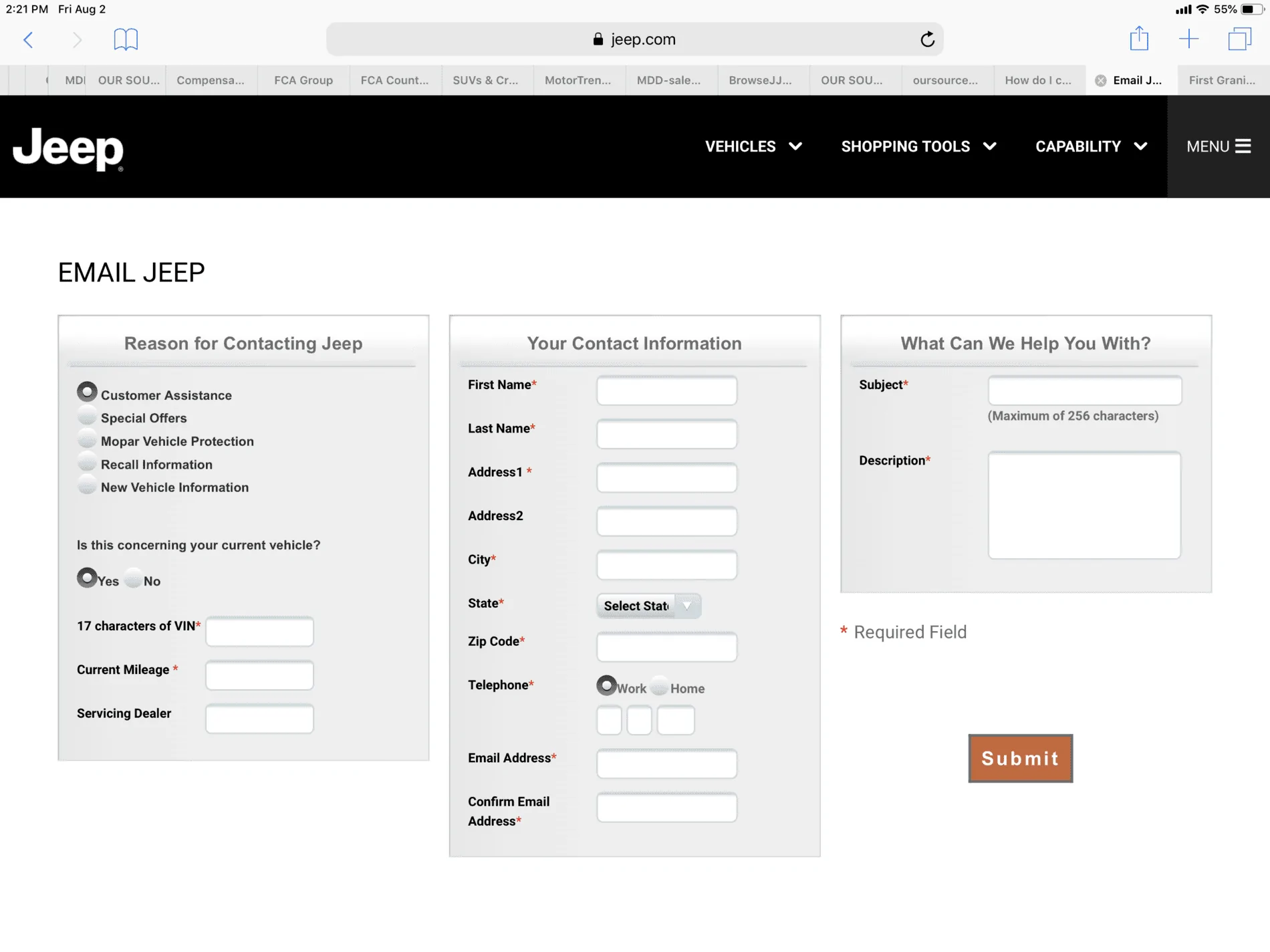
Task: Open the How do I c... tab
Action: tap(1038, 80)
